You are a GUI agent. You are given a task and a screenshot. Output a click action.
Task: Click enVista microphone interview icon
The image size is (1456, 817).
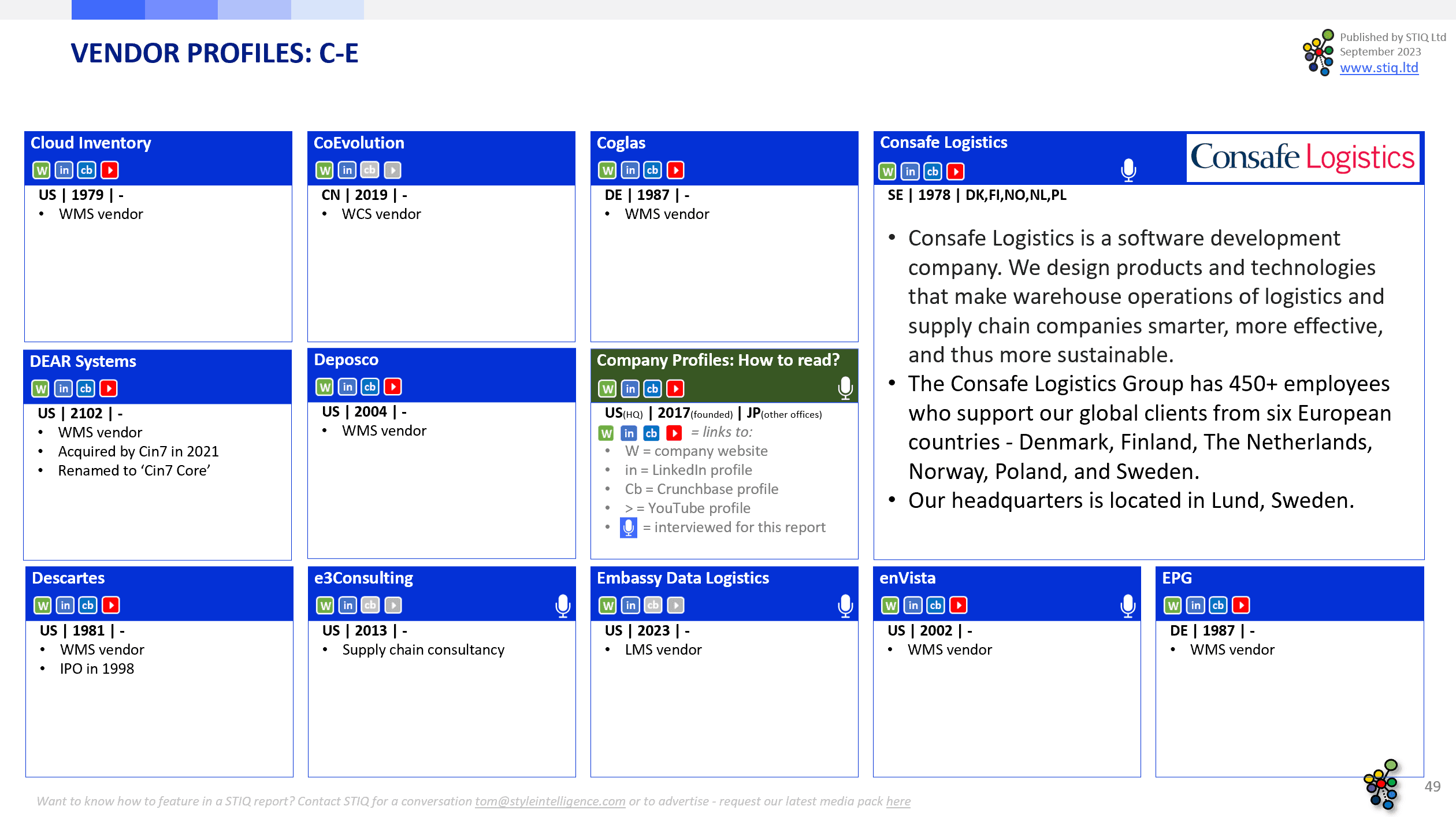[x=1128, y=606]
